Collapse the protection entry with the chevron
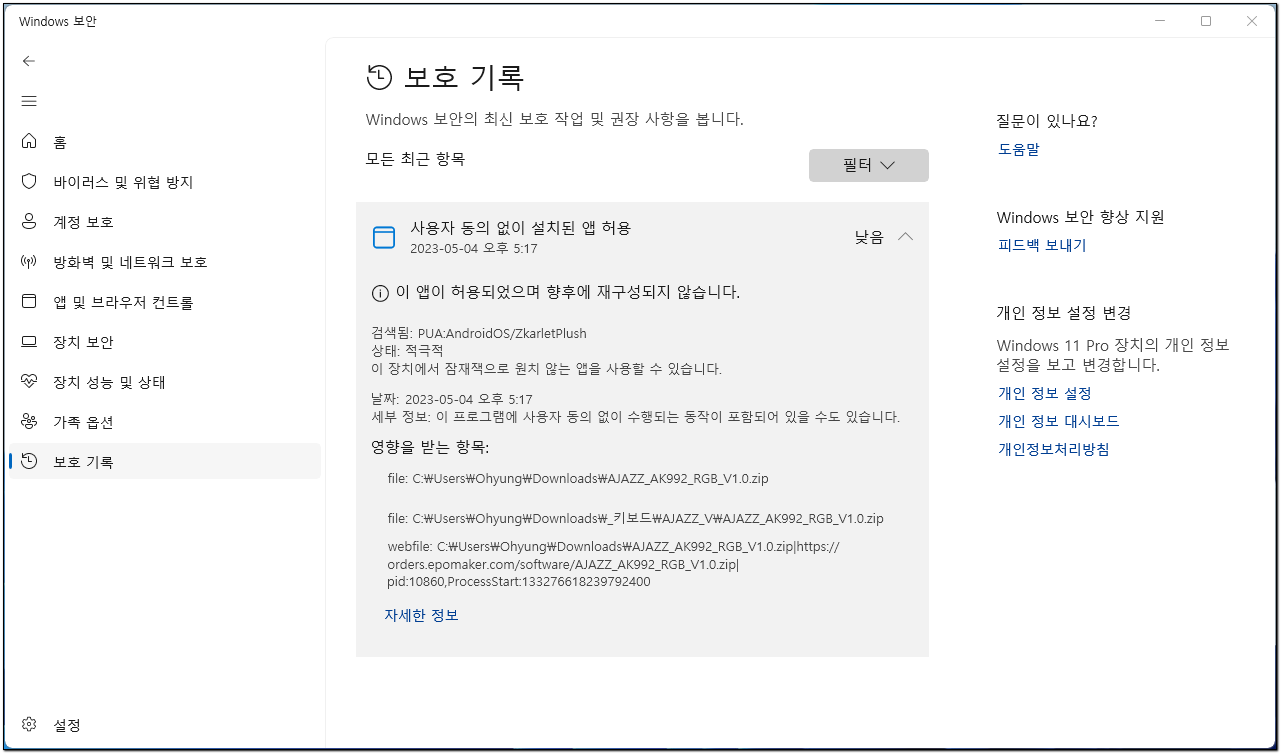This screenshot has height=754, width=1281. 905,237
